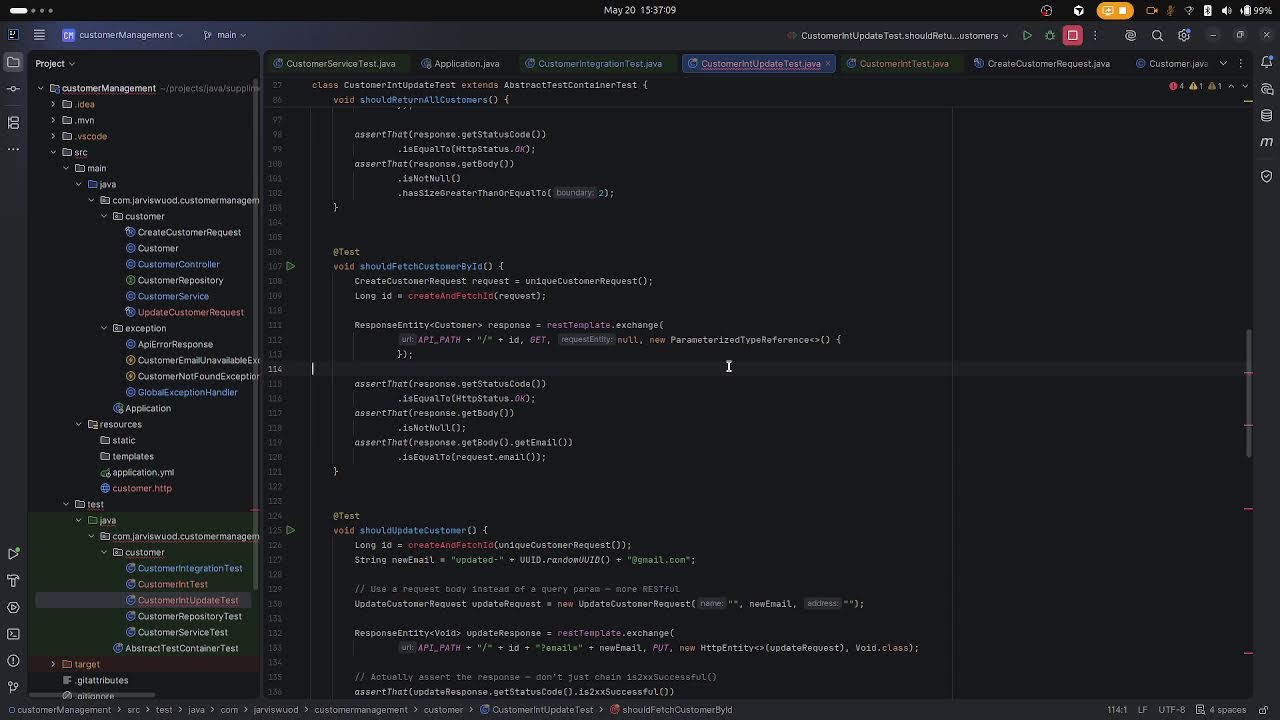The image size is (1280, 720).
Task: Collapse the src folder
Action: [53, 152]
